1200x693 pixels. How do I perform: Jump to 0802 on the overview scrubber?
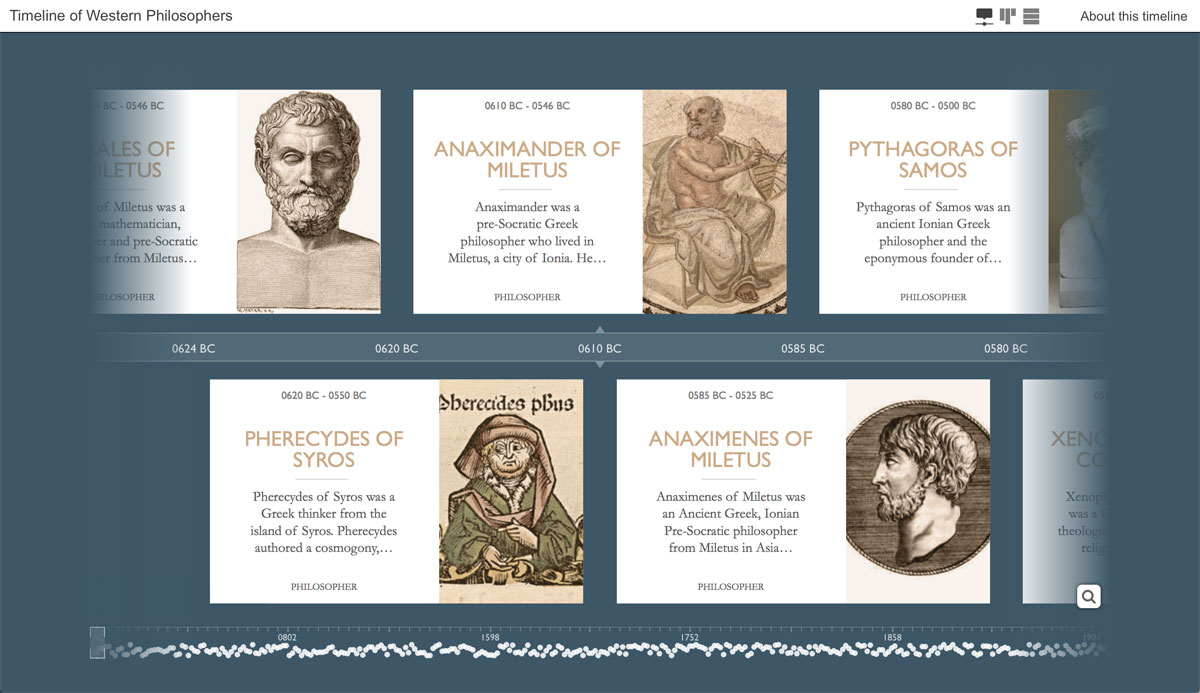pos(287,637)
